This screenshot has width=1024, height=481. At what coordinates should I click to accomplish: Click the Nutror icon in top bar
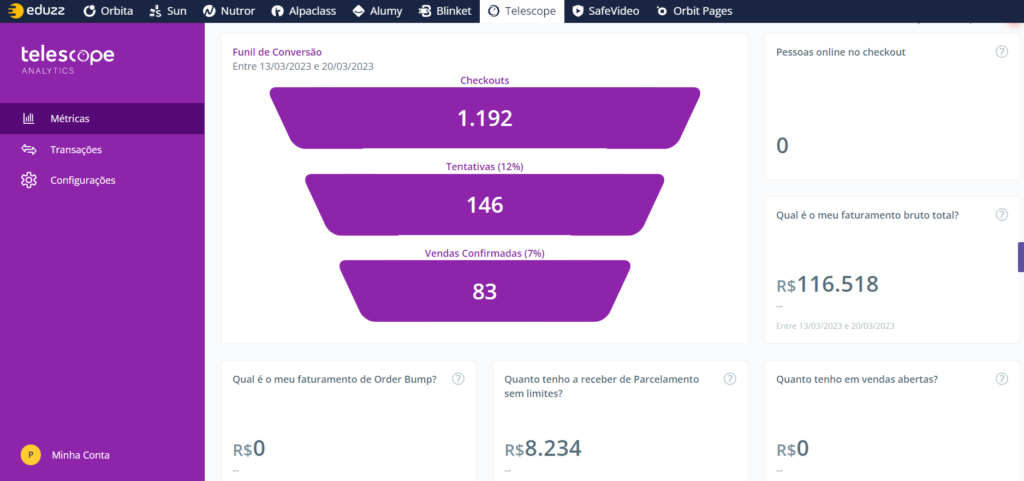coord(210,11)
